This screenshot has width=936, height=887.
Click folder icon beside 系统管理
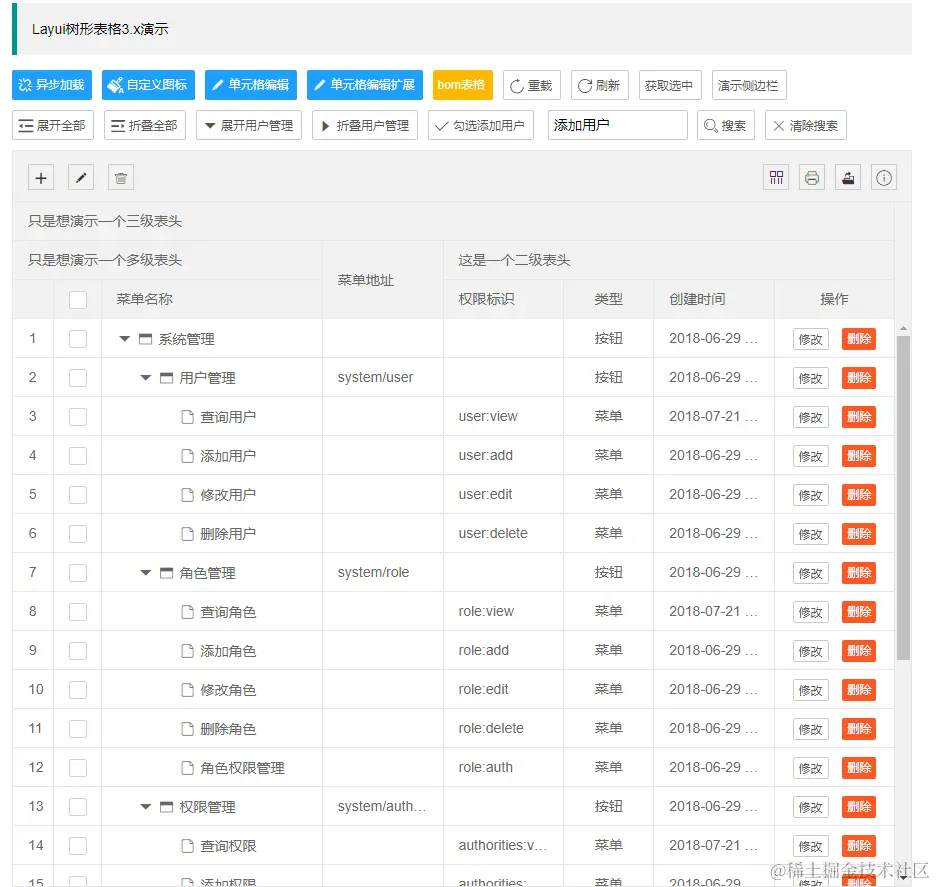click(145, 339)
